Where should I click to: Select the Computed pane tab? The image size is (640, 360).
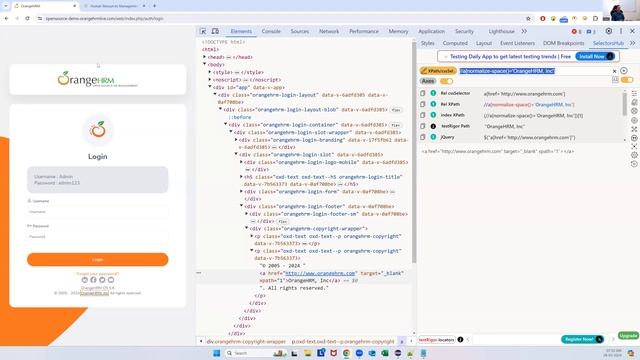455,43
